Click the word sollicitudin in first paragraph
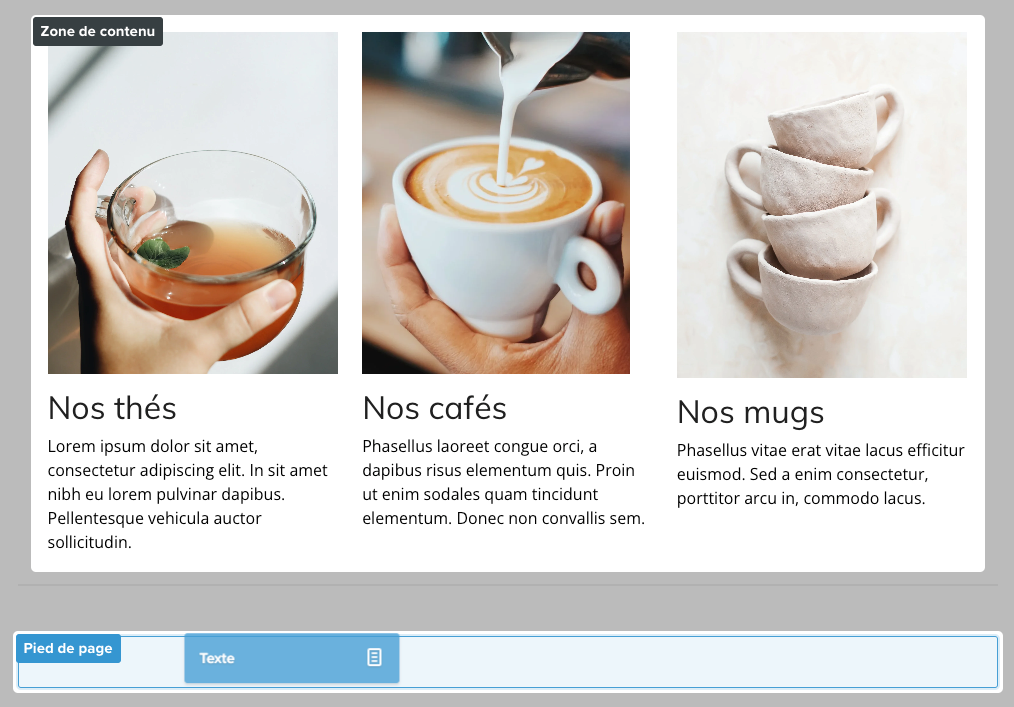 tap(89, 542)
